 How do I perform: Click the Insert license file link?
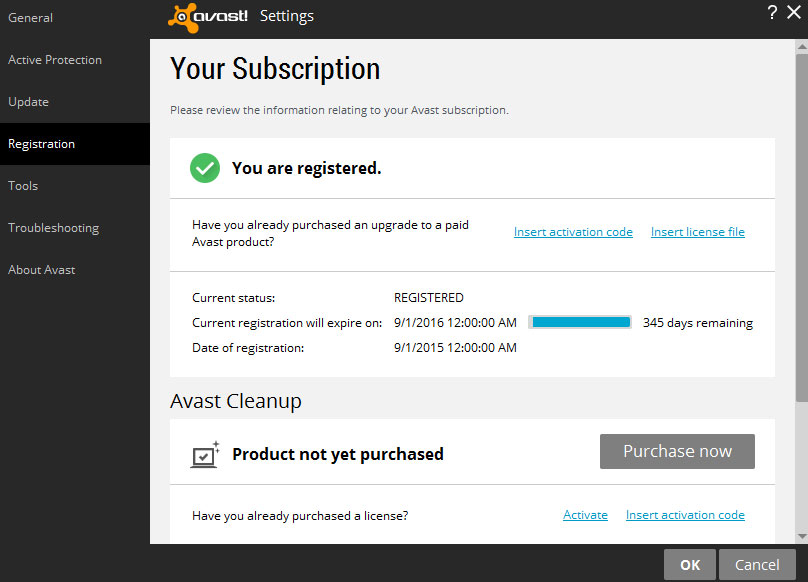698,232
